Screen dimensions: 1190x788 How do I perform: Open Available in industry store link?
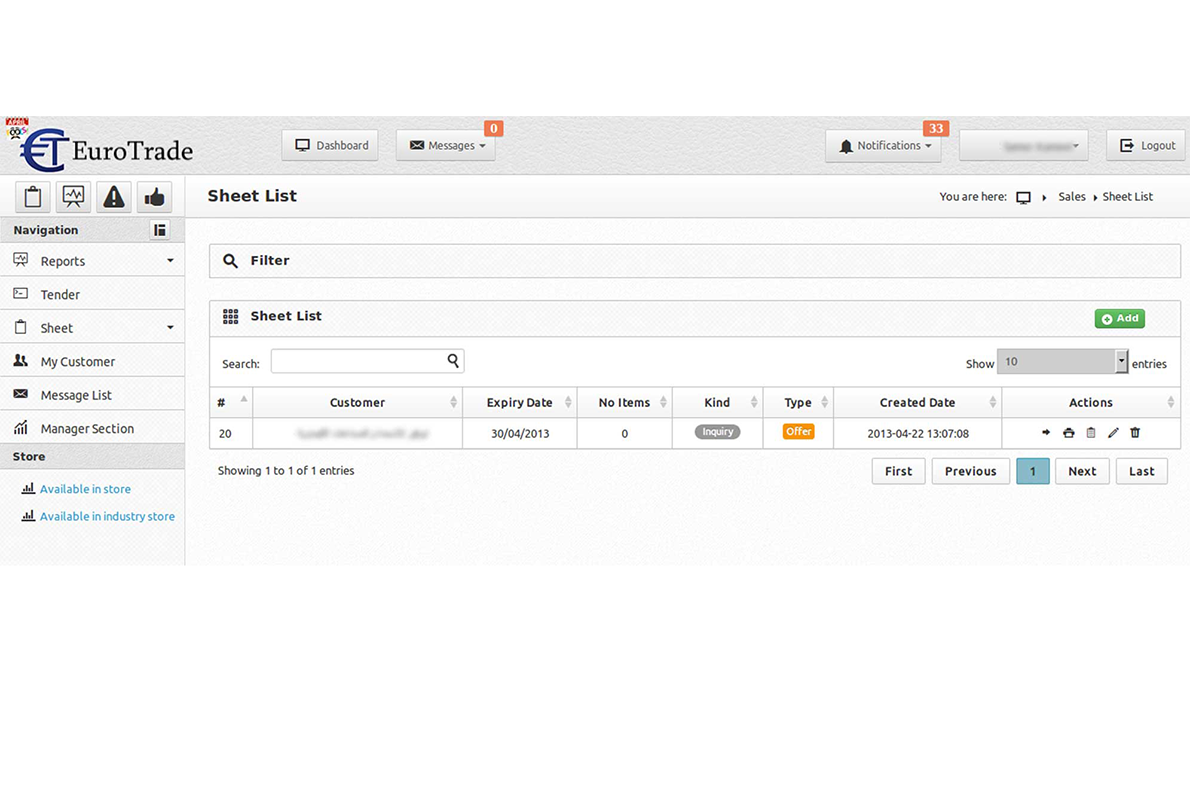(x=107, y=517)
